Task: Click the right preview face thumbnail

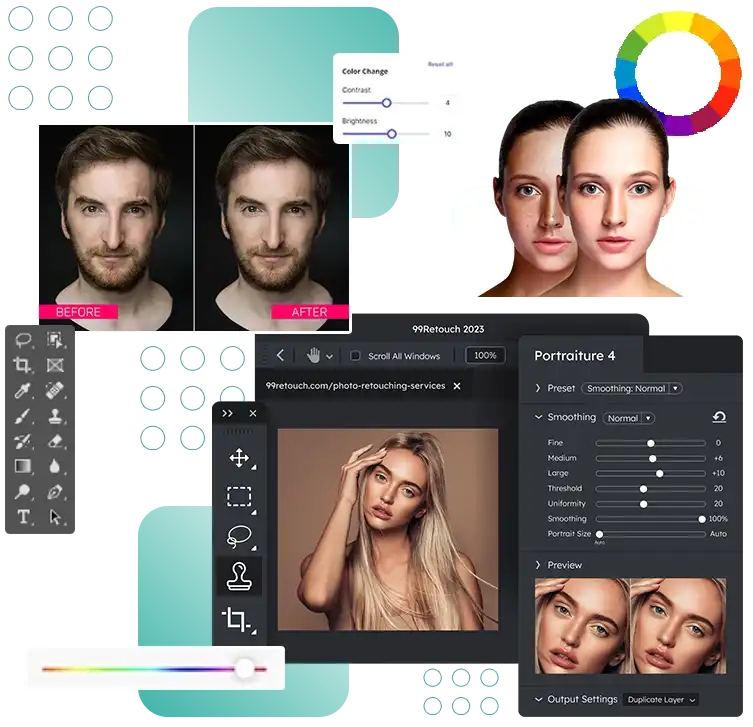Action: tap(678, 626)
